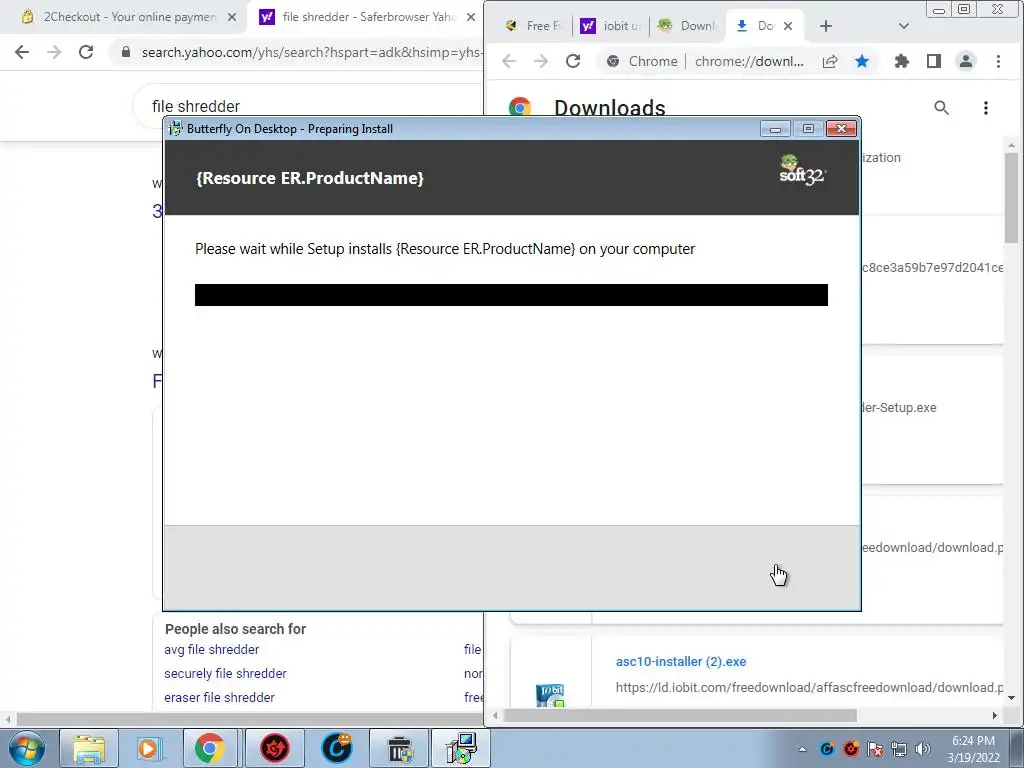Click the asc10-installer file thumbnail icon
The image size is (1024, 768).
pos(551,694)
